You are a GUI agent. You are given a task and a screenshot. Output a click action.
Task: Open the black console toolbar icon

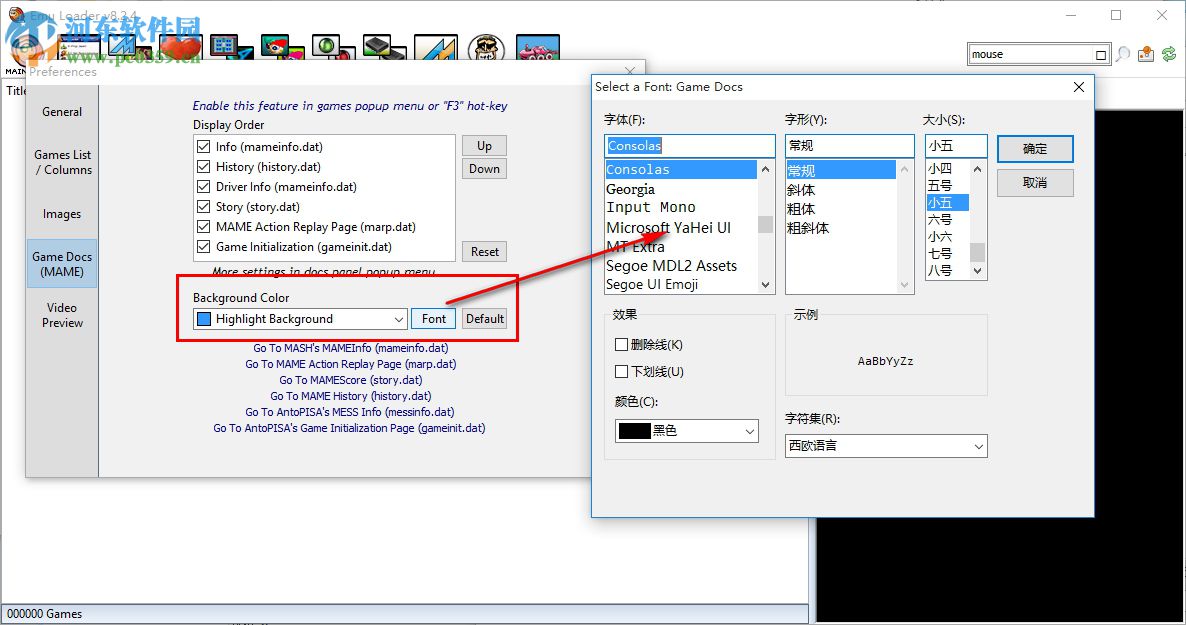tap(384, 48)
